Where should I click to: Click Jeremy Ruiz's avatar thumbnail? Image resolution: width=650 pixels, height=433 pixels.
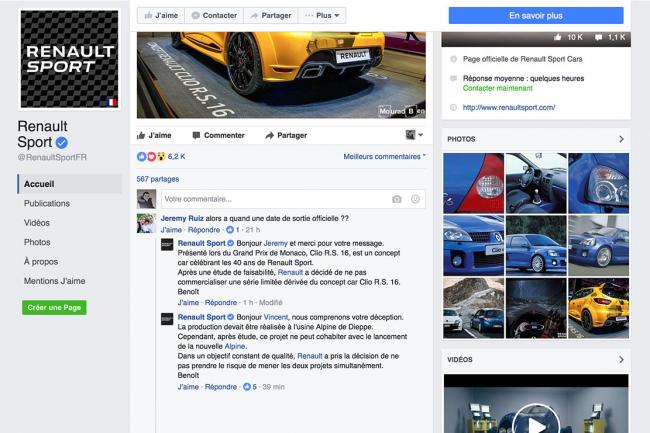pyautogui.click(x=146, y=224)
